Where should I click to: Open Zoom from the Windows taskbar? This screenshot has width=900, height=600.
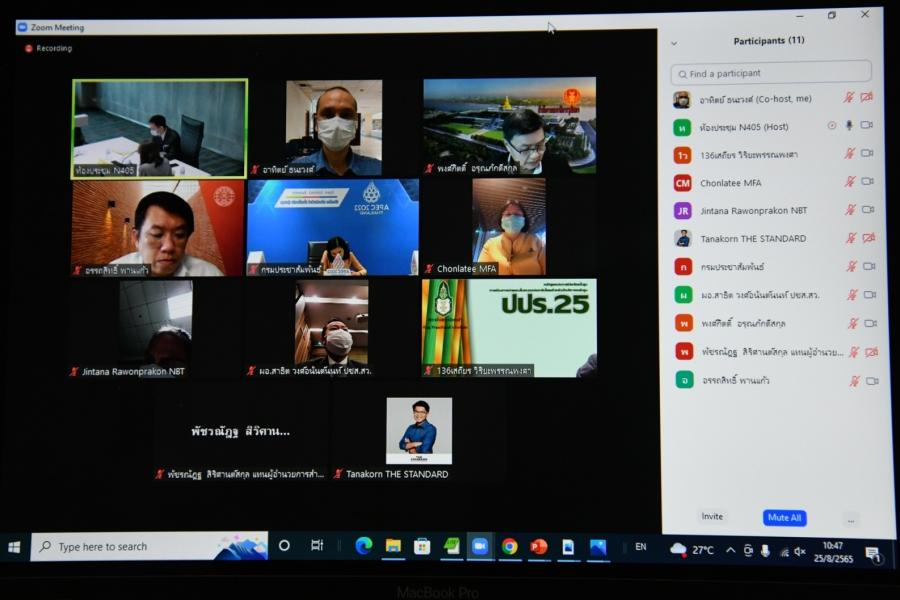(x=480, y=546)
